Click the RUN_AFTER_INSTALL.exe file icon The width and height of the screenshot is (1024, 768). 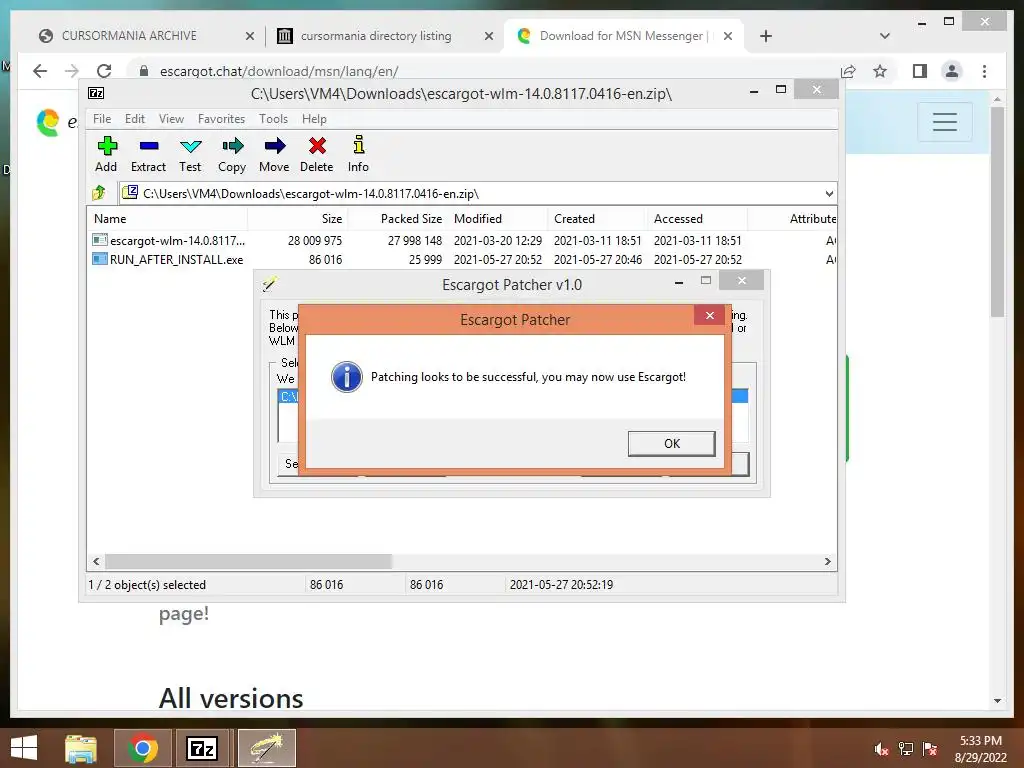[x=99, y=259]
